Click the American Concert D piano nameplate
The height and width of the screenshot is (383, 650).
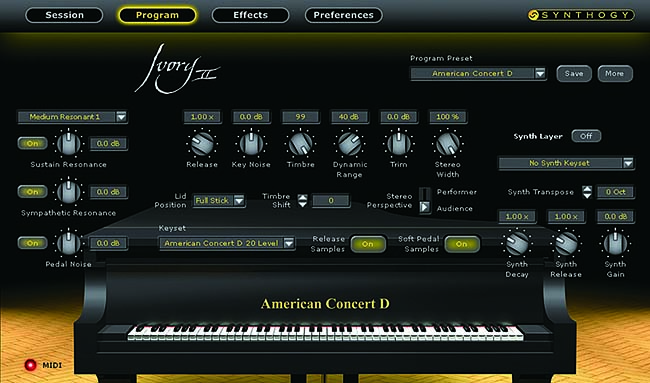(325, 304)
